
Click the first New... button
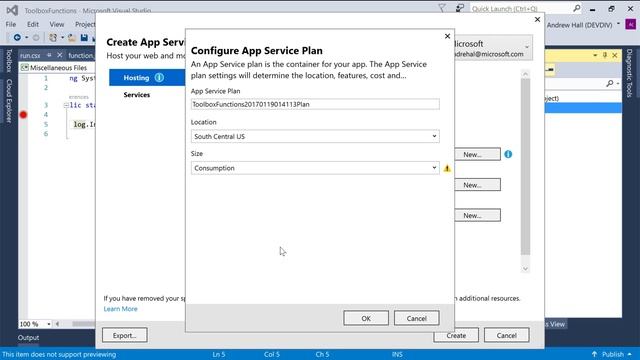pos(478,154)
